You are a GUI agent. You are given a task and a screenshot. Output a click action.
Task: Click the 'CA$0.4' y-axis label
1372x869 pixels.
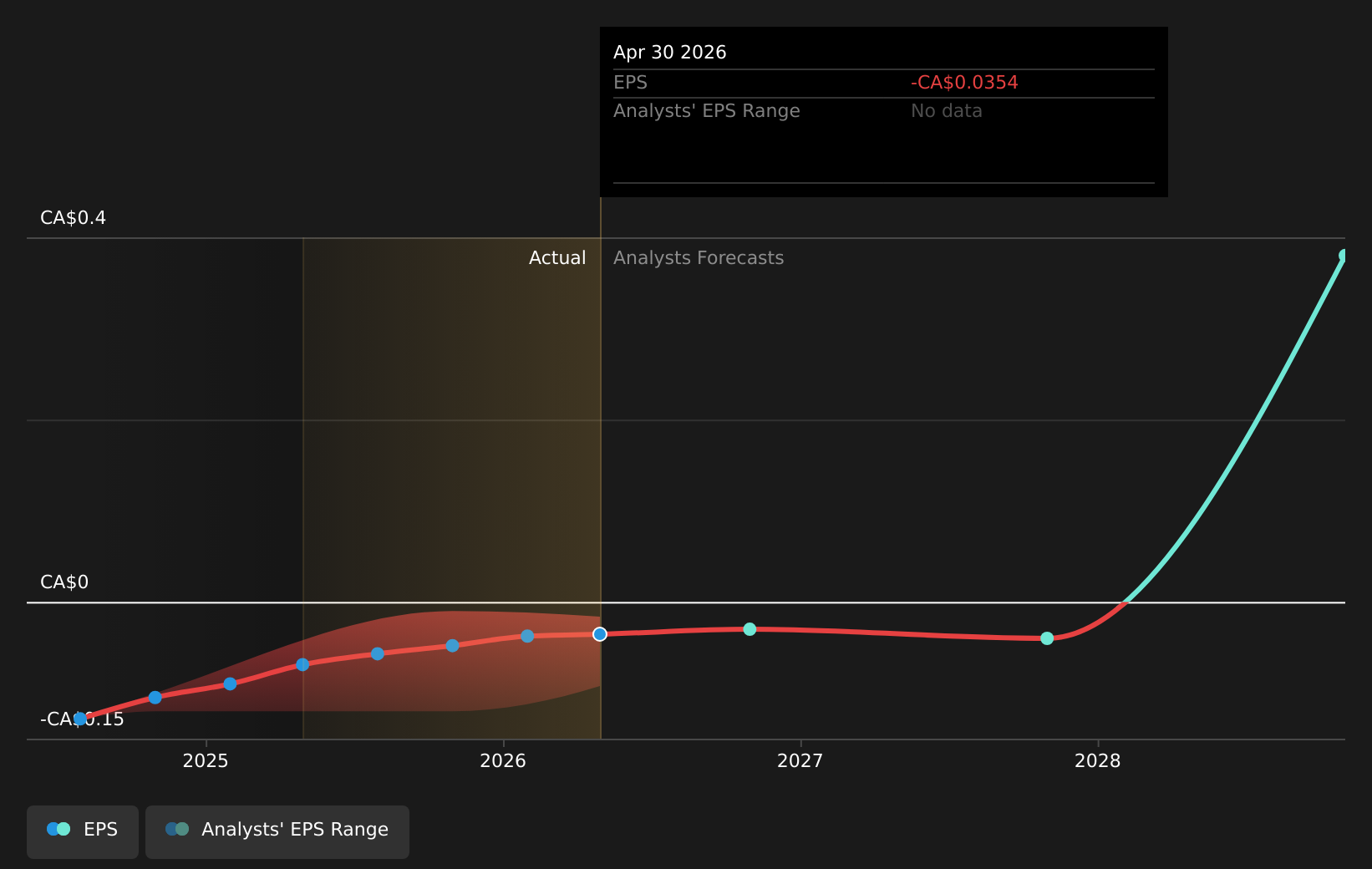(x=74, y=218)
